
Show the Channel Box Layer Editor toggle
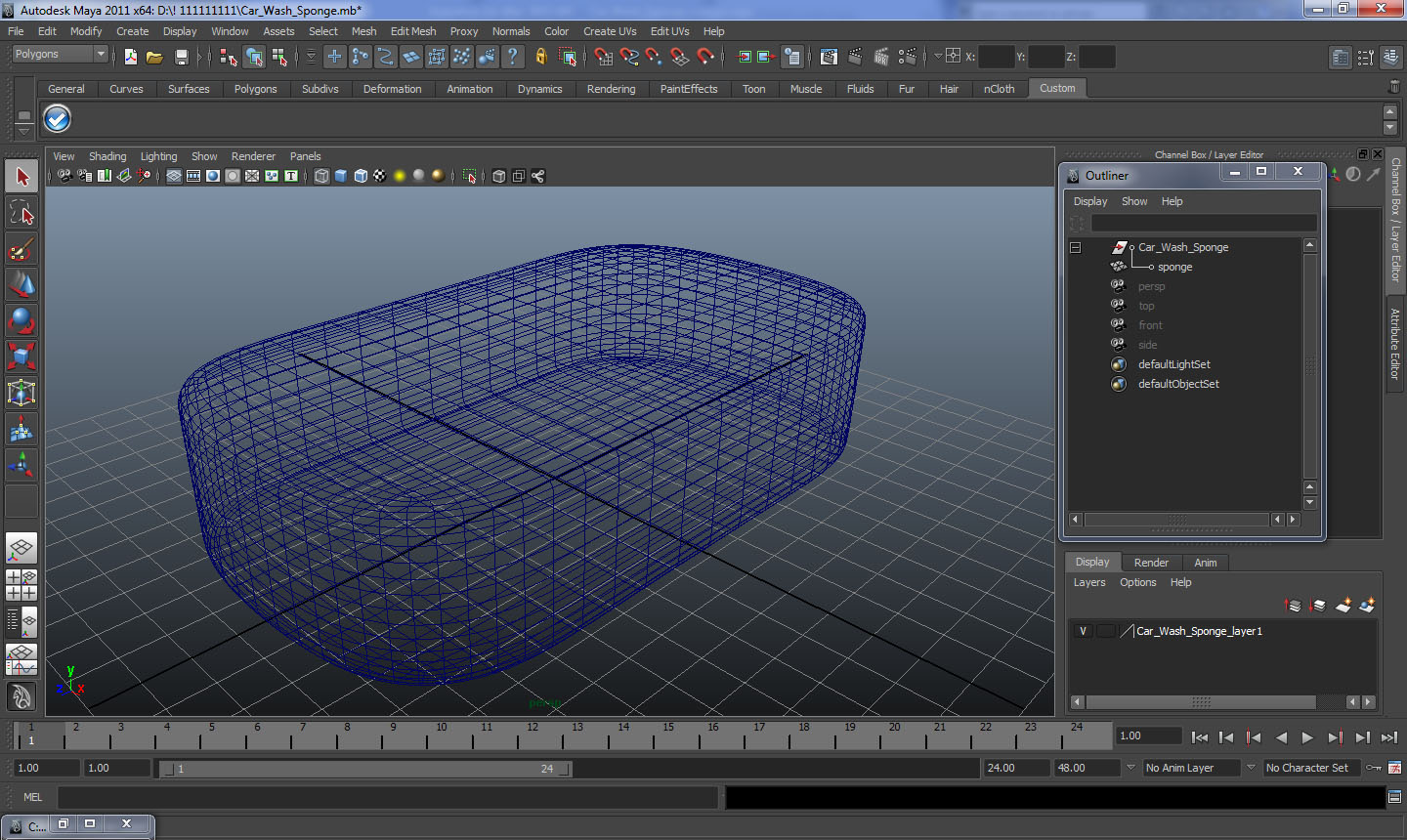pyautogui.click(x=1391, y=58)
